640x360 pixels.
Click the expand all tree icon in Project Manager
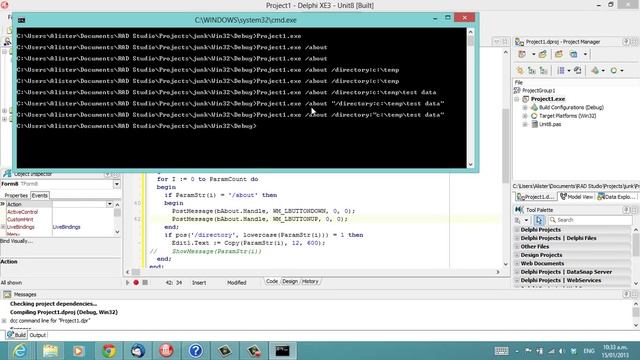pyautogui.click(x=532, y=71)
